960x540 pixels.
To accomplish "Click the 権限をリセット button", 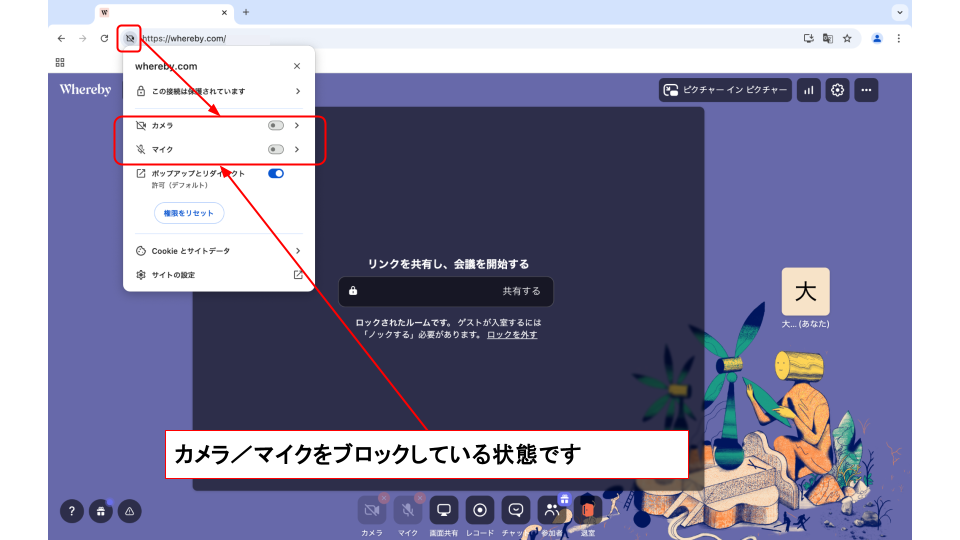I will point(189,213).
